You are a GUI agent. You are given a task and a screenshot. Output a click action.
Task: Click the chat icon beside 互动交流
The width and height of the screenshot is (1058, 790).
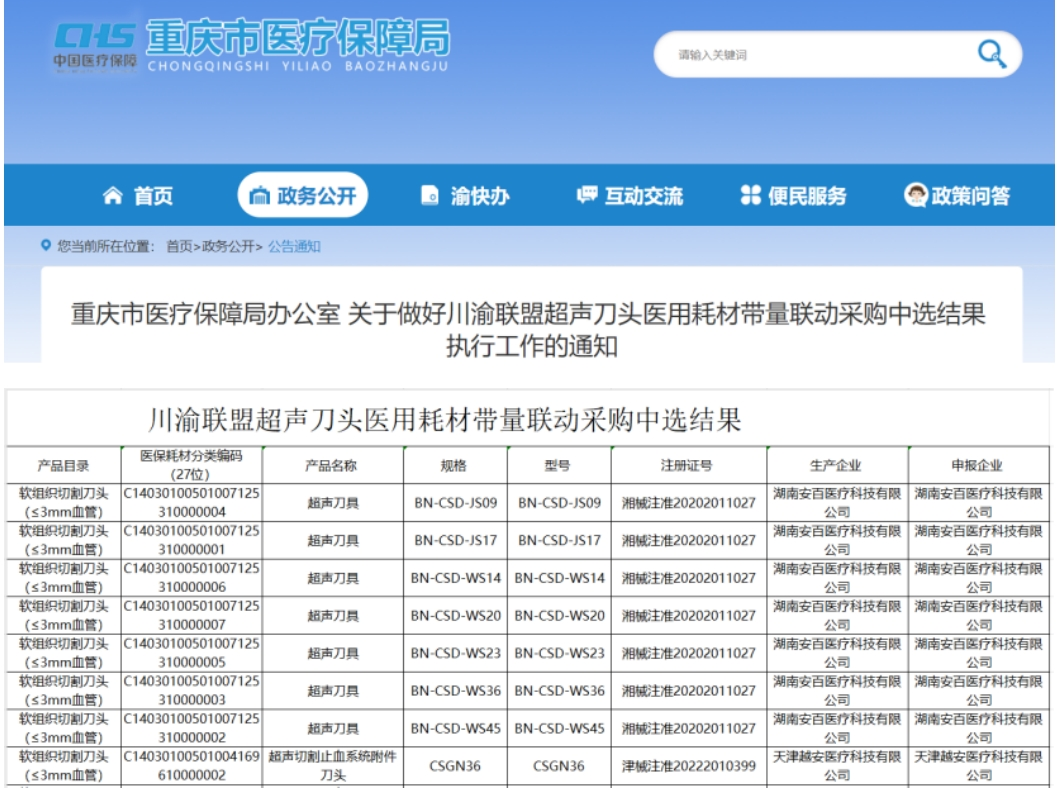click(x=587, y=195)
